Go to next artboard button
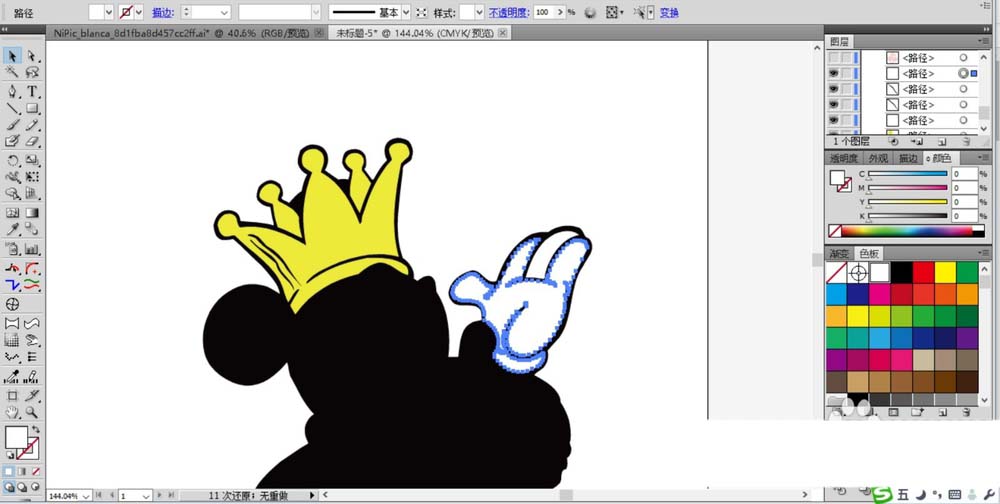Screen dimensions: 1000x504 (159, 495)
